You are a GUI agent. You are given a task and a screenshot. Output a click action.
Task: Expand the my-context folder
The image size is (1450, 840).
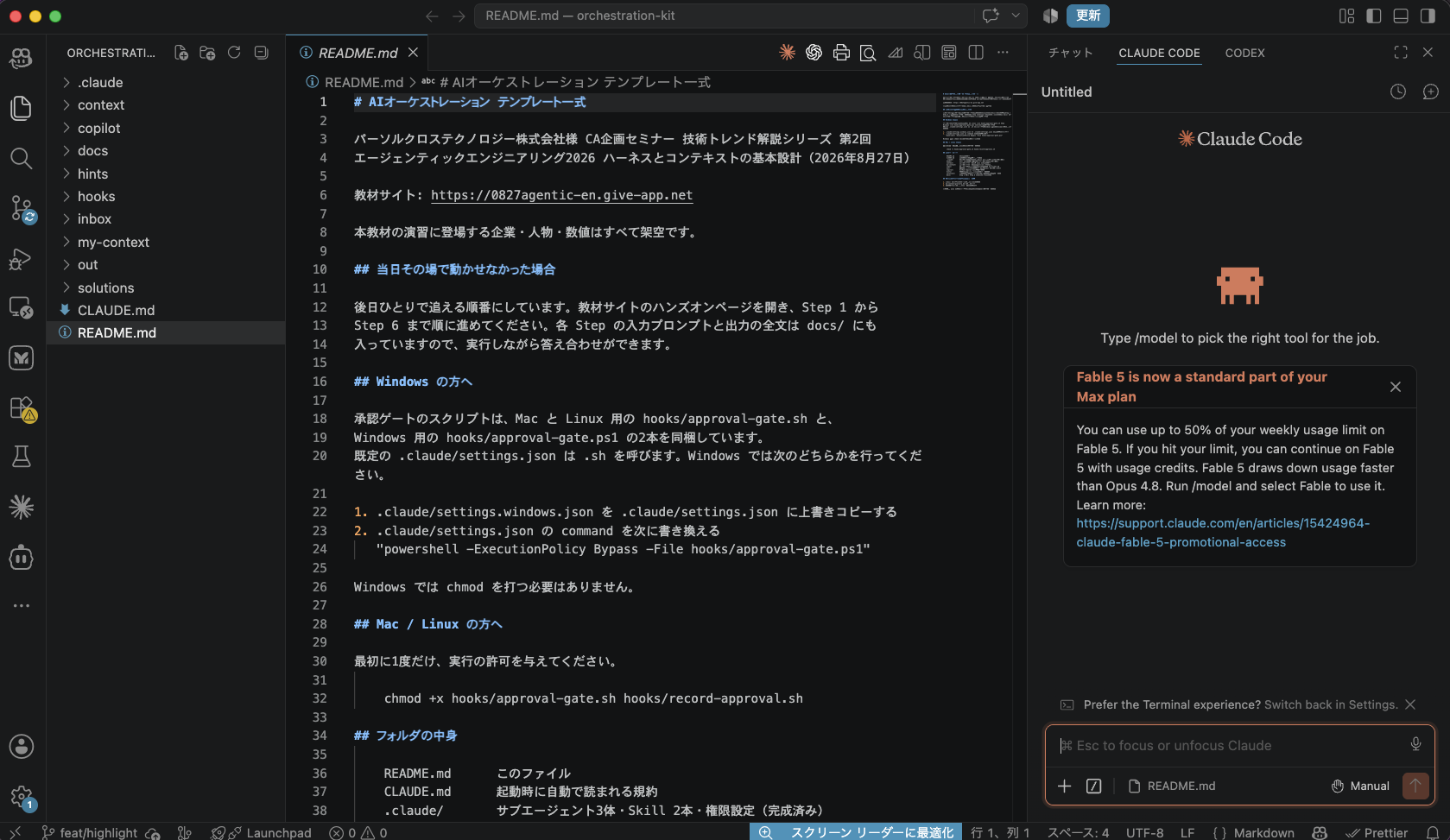(166, 242)
